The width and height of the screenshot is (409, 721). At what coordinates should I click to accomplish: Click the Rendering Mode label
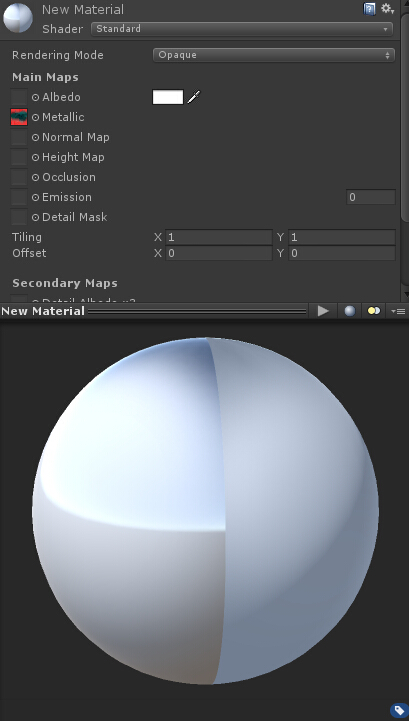click(x=58, y=55)
